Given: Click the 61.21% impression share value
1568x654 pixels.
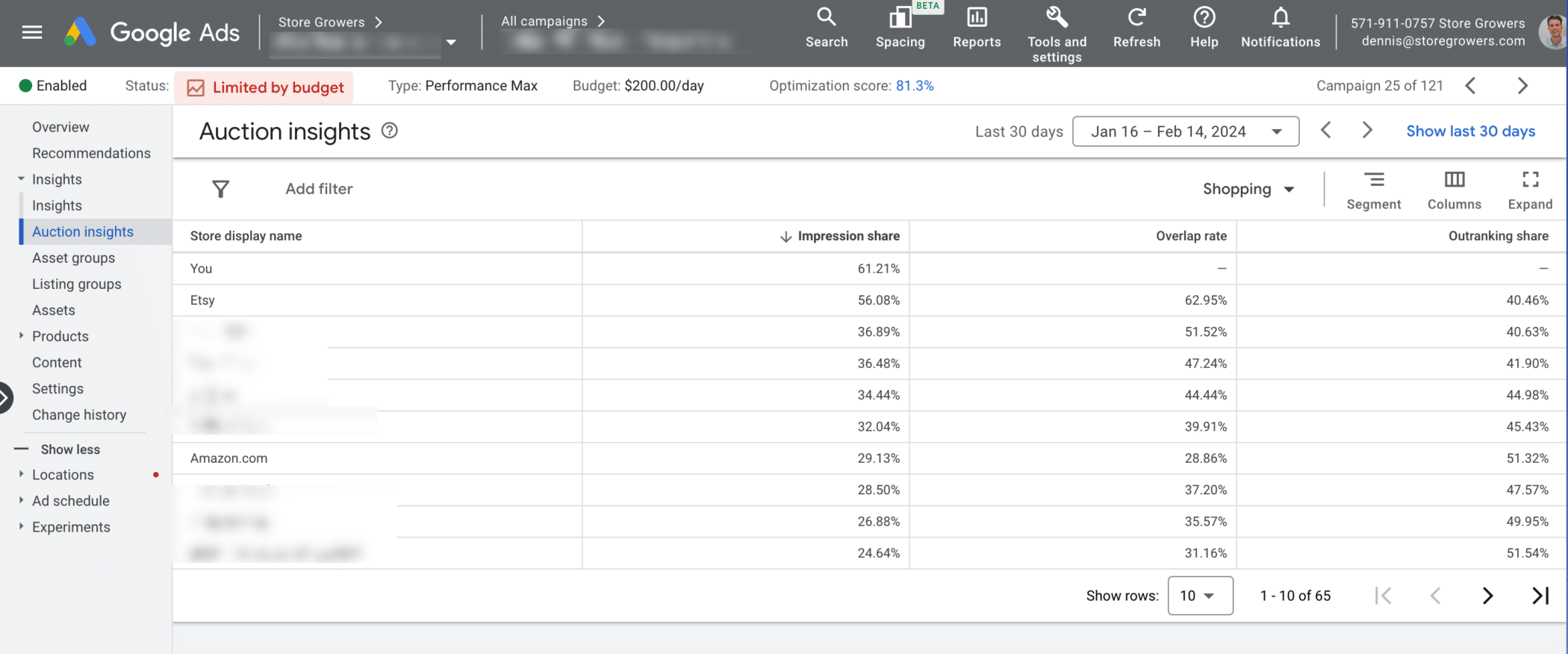Looking at the screenshot, I should (x=878, y=269).
